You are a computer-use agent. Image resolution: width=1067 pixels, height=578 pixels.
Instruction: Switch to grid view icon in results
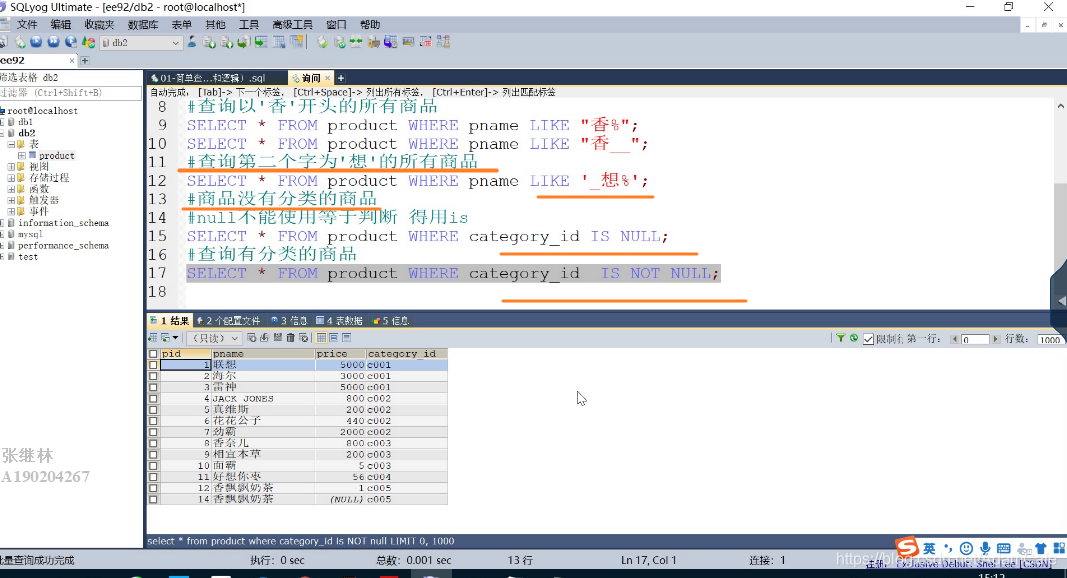[321, 338]
